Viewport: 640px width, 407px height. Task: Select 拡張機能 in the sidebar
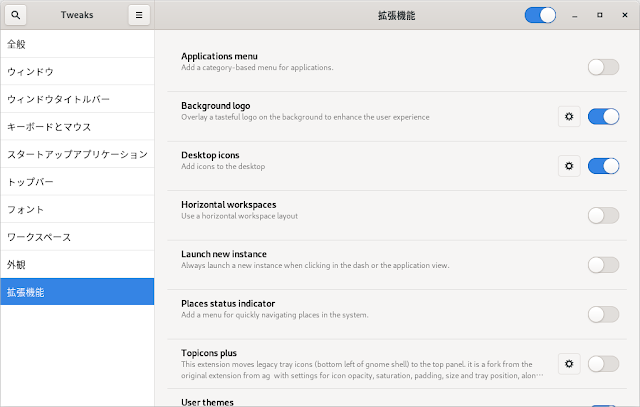click(x=77, y=292)
